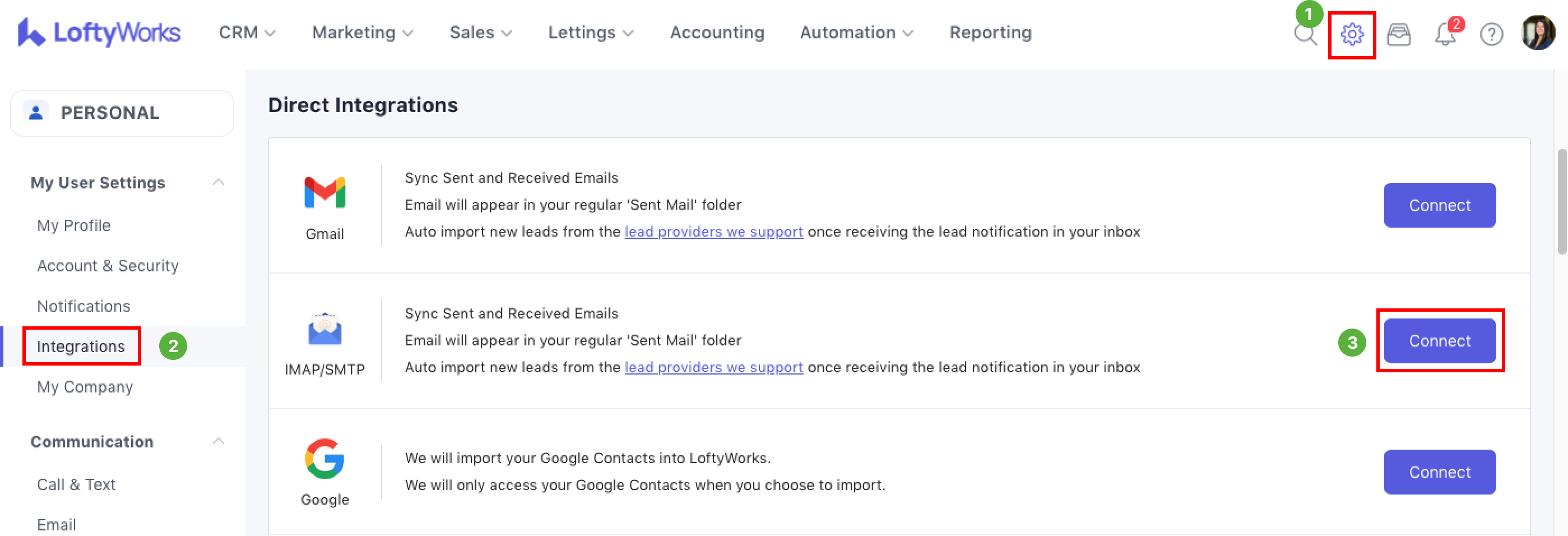Viewport: 1568px width, 536px height.
Task: Collapse the My User Settings section
Action: tap(219, 183)
